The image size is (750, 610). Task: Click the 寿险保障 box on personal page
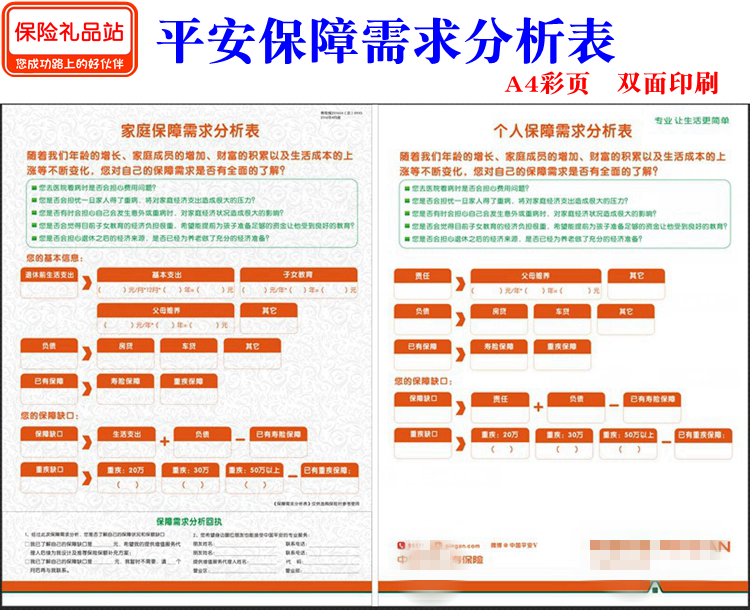499,355
